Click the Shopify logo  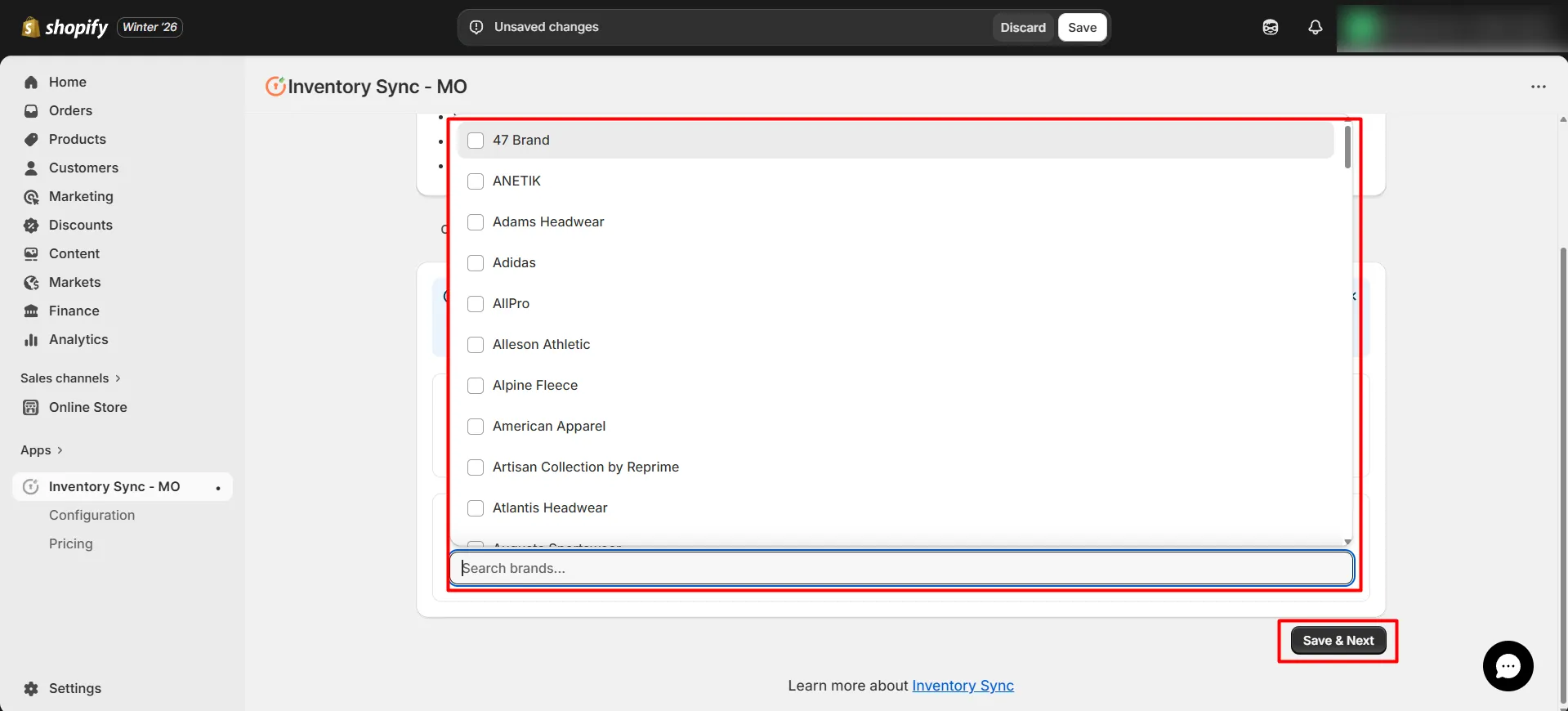point(65,27)
